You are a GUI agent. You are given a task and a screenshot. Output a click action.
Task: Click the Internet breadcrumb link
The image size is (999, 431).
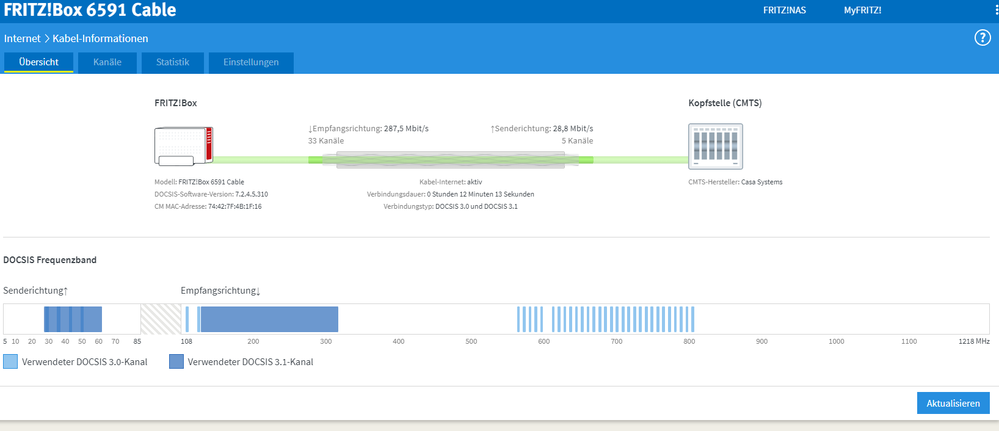[x=22, y=38]
